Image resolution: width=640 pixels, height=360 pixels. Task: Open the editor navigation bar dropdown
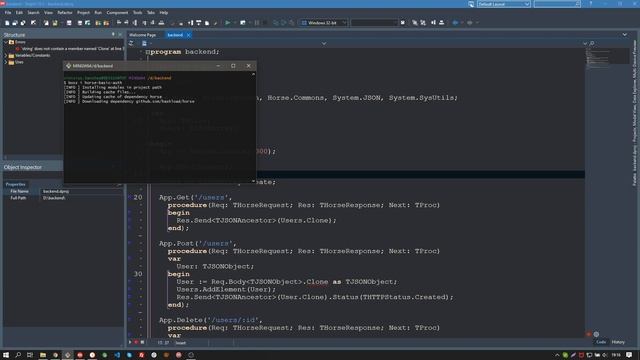(324, 43)
